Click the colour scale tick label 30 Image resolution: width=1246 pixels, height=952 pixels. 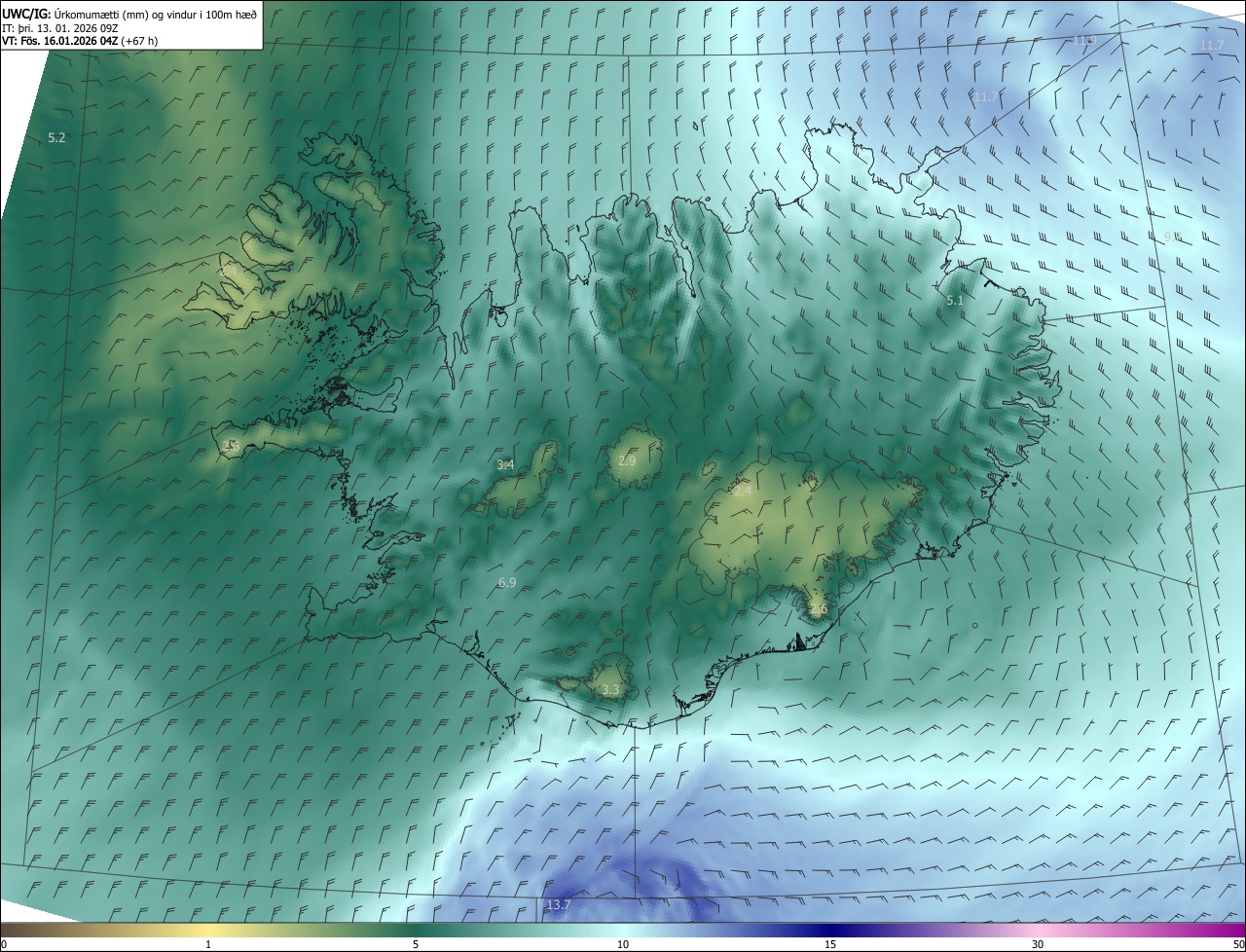[1038, 944]
